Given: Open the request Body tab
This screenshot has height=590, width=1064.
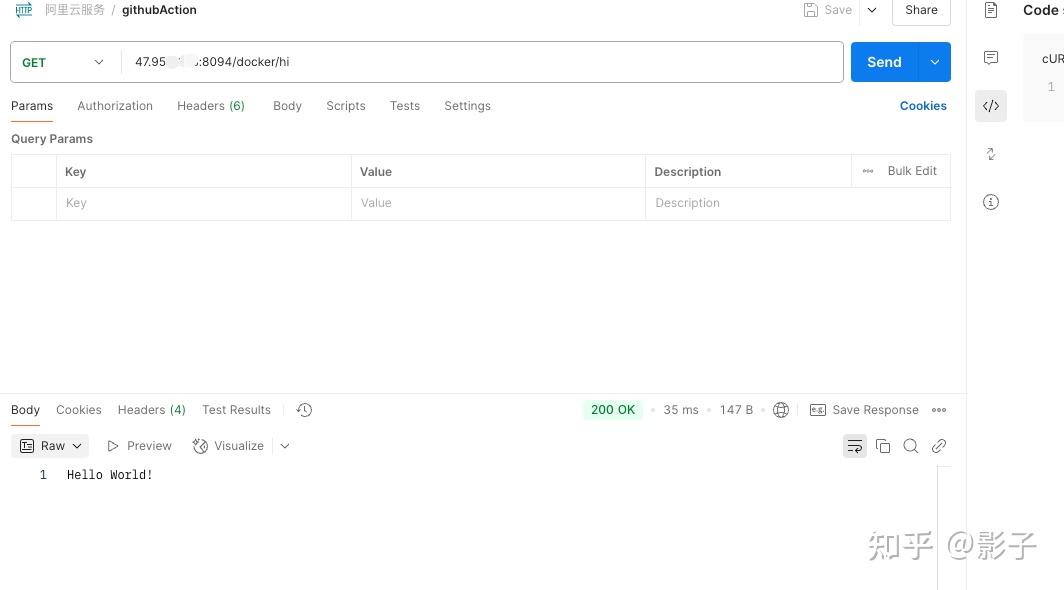Looking at the screenshot, I should tap(287, 106).
